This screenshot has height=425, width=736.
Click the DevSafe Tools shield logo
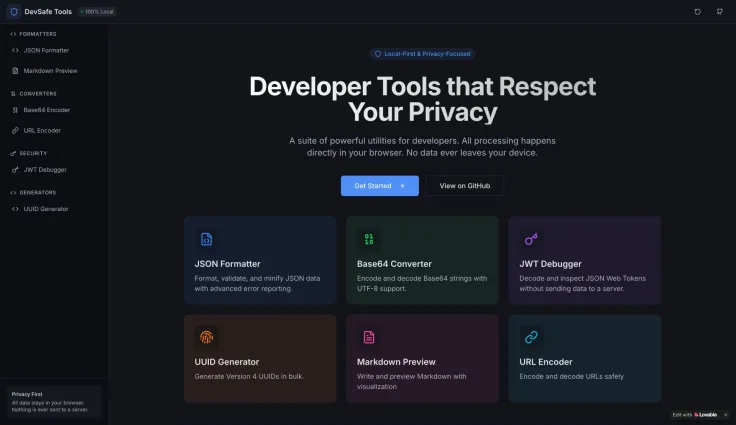tap(14, 12)
